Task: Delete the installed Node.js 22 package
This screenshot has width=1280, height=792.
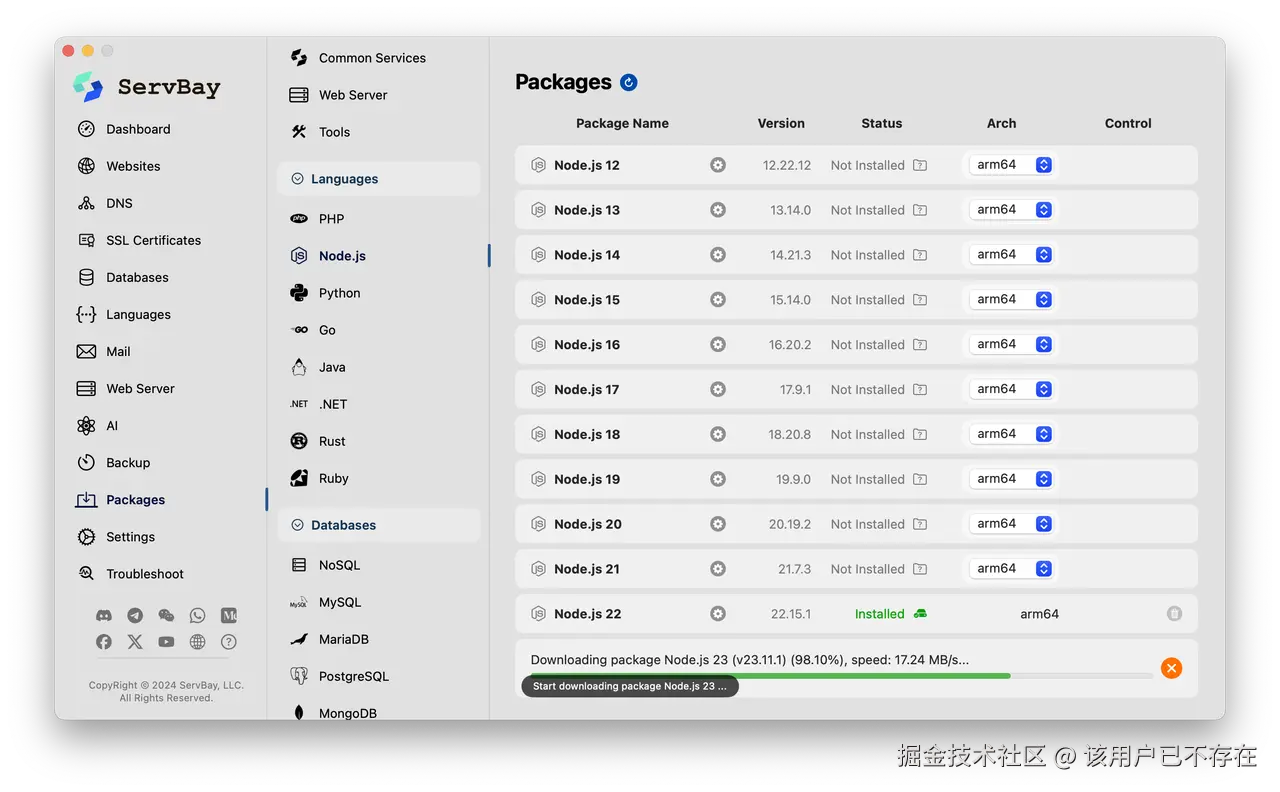Action: (1174, 613)
